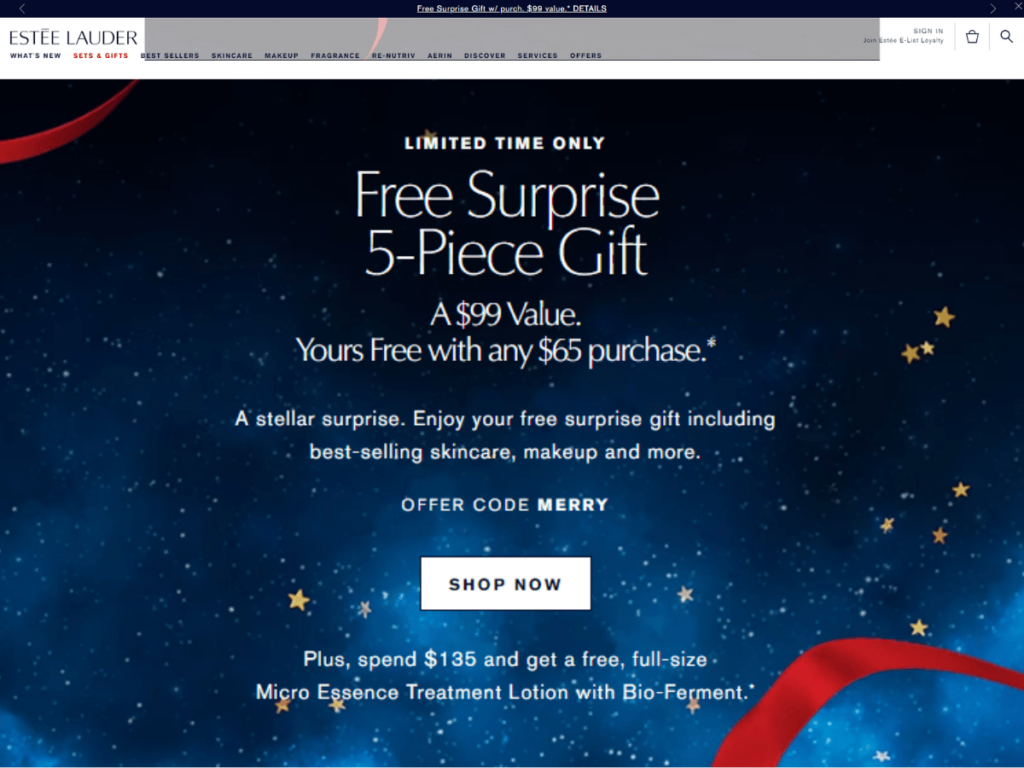
Task: Open the shopping bag icon
Action: coord(972,37)
